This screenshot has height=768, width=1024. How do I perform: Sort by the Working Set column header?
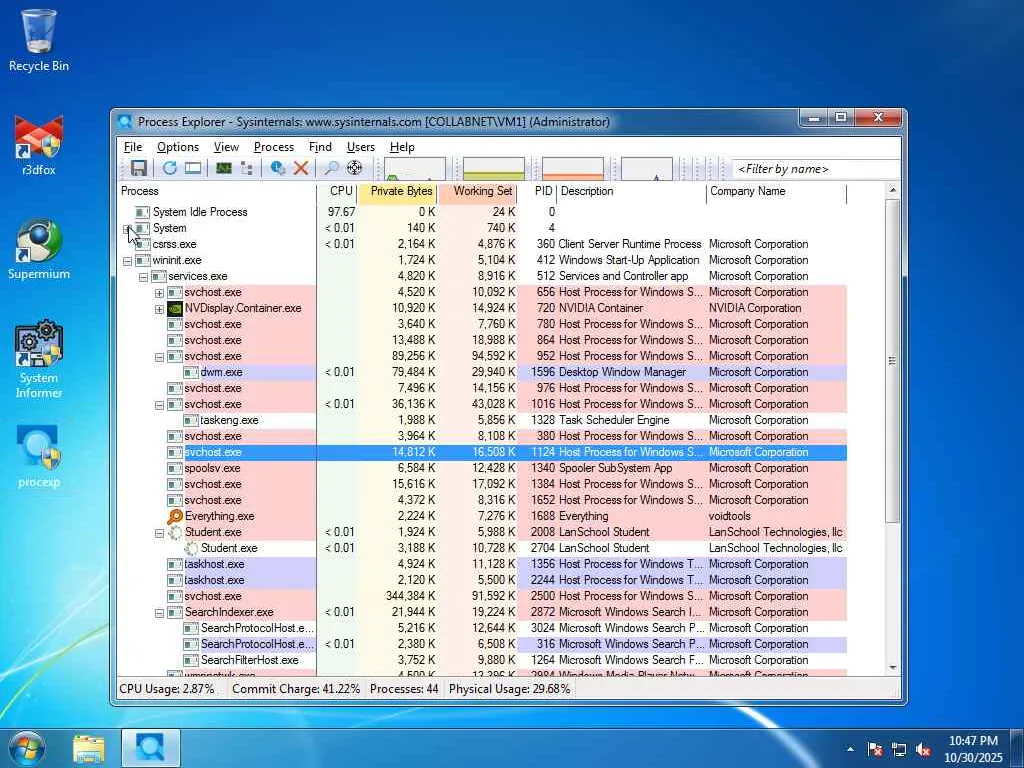pyautogui.click(x=478, y=191)
